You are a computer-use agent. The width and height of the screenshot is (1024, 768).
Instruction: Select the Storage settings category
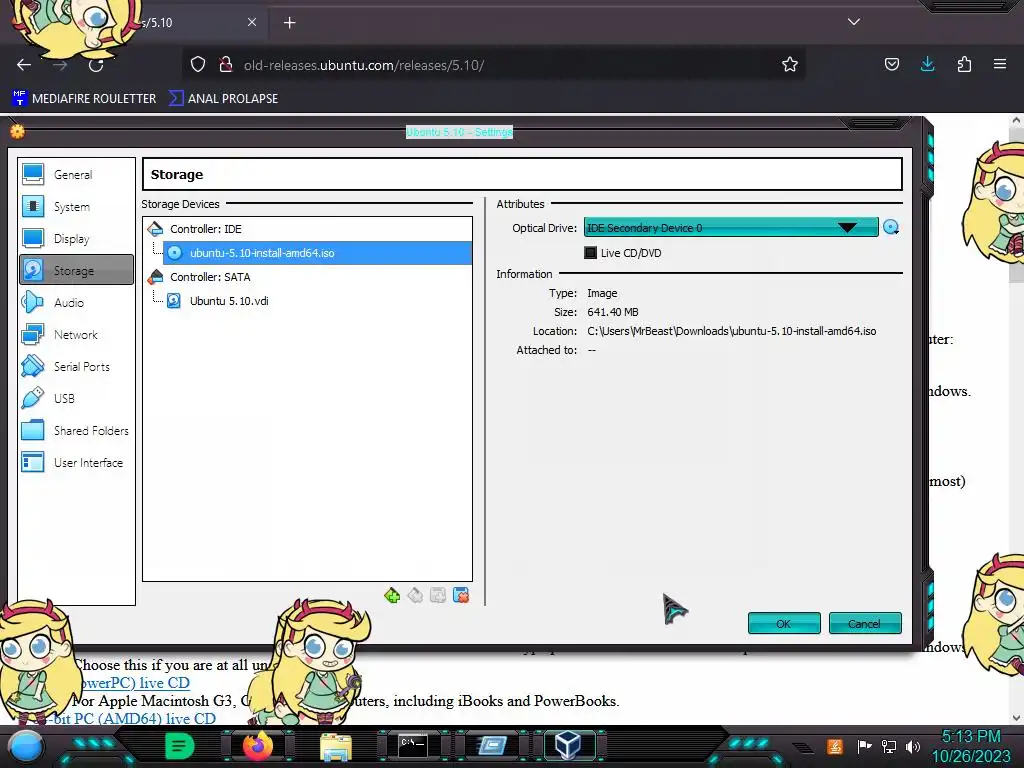[76, 270]
